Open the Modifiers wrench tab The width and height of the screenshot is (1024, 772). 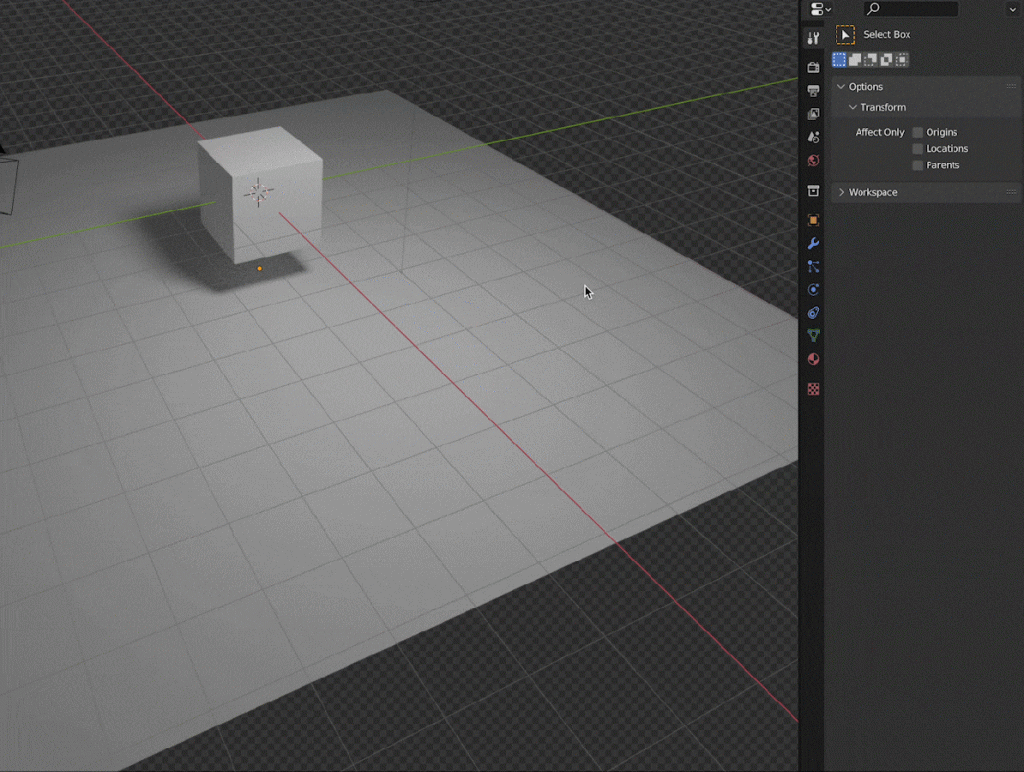pyautogui.click(x=813, y=244)
